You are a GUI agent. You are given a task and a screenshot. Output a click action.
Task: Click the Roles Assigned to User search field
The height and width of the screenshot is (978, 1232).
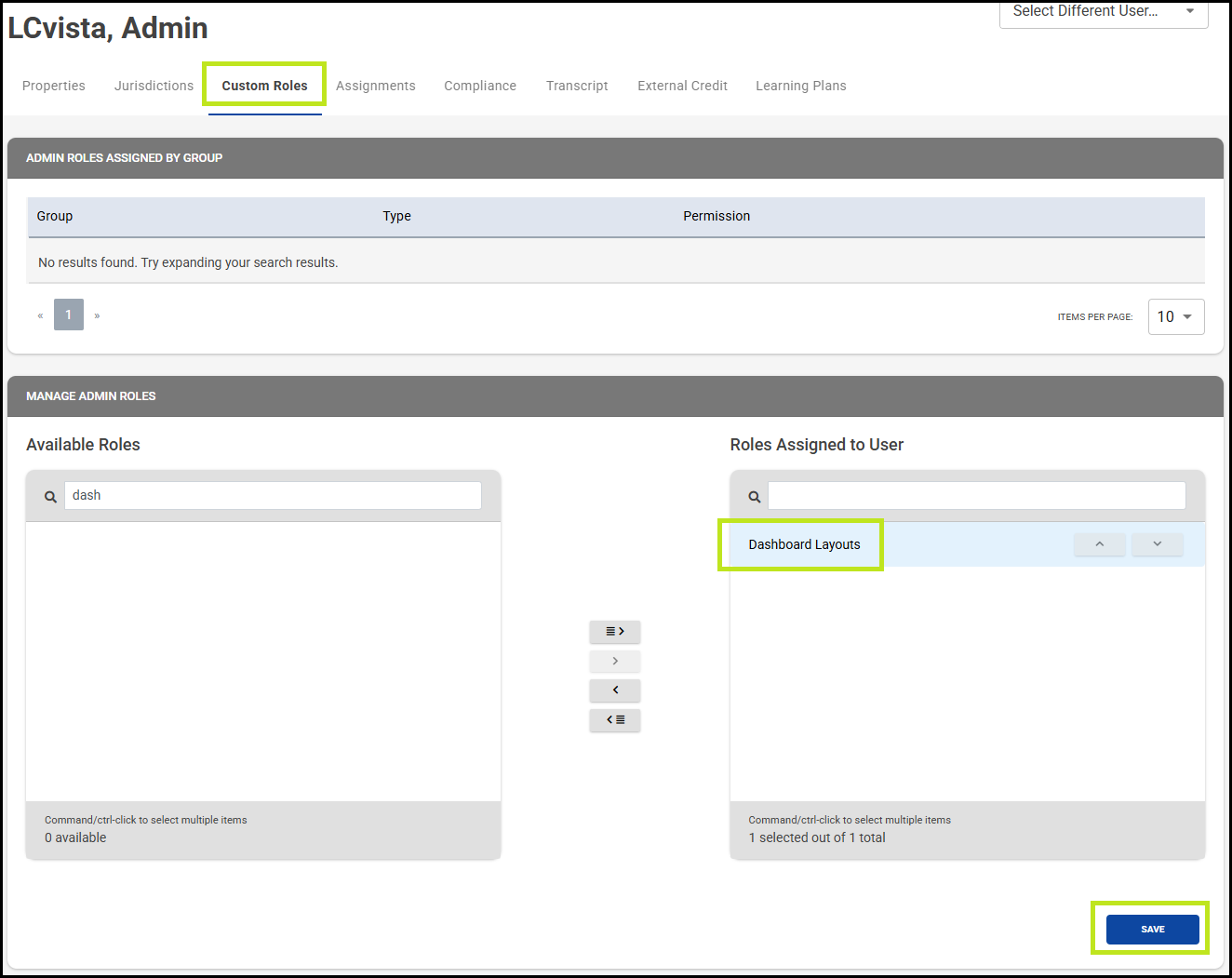[976, 495]
